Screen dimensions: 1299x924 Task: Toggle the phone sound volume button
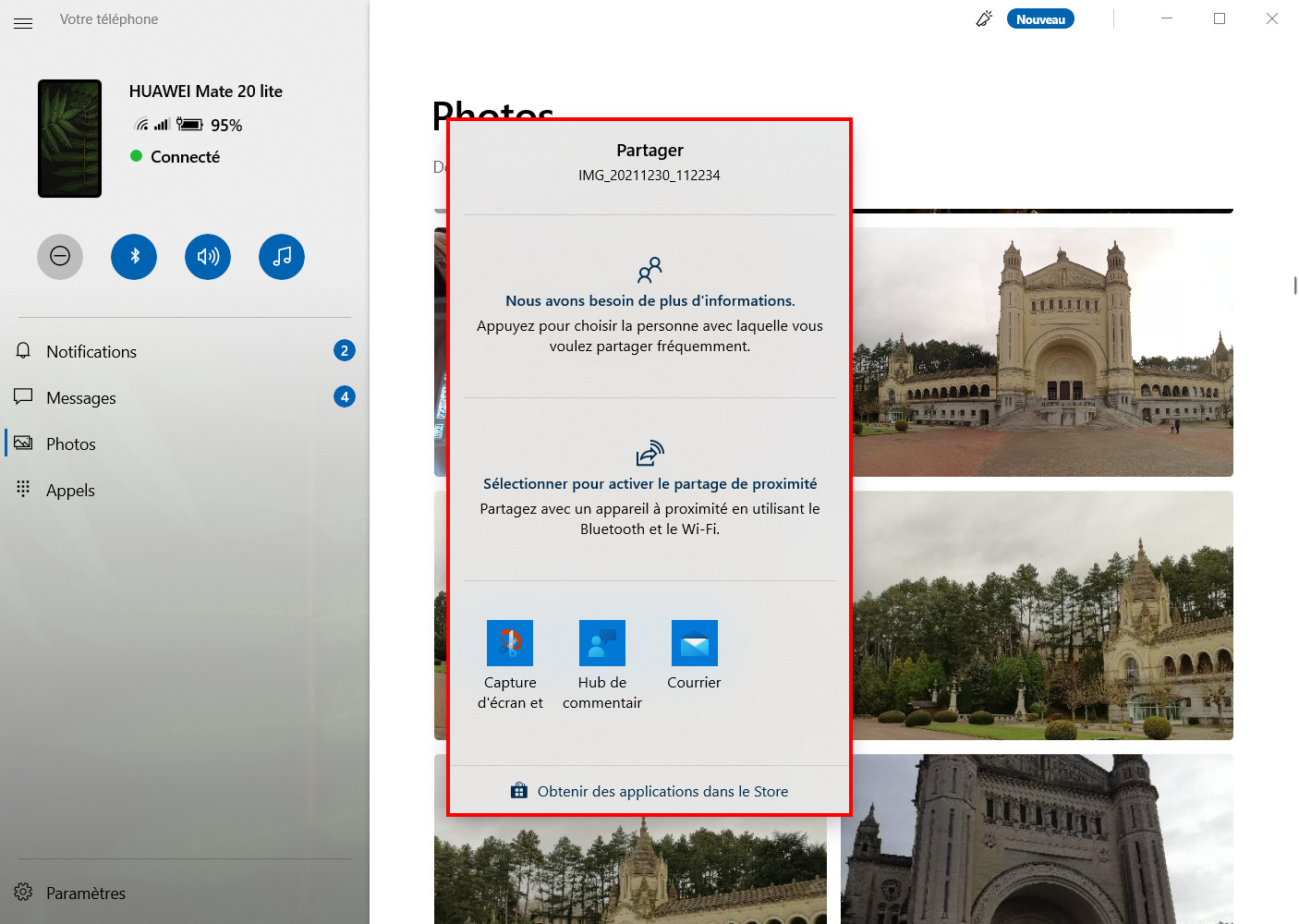208,257
